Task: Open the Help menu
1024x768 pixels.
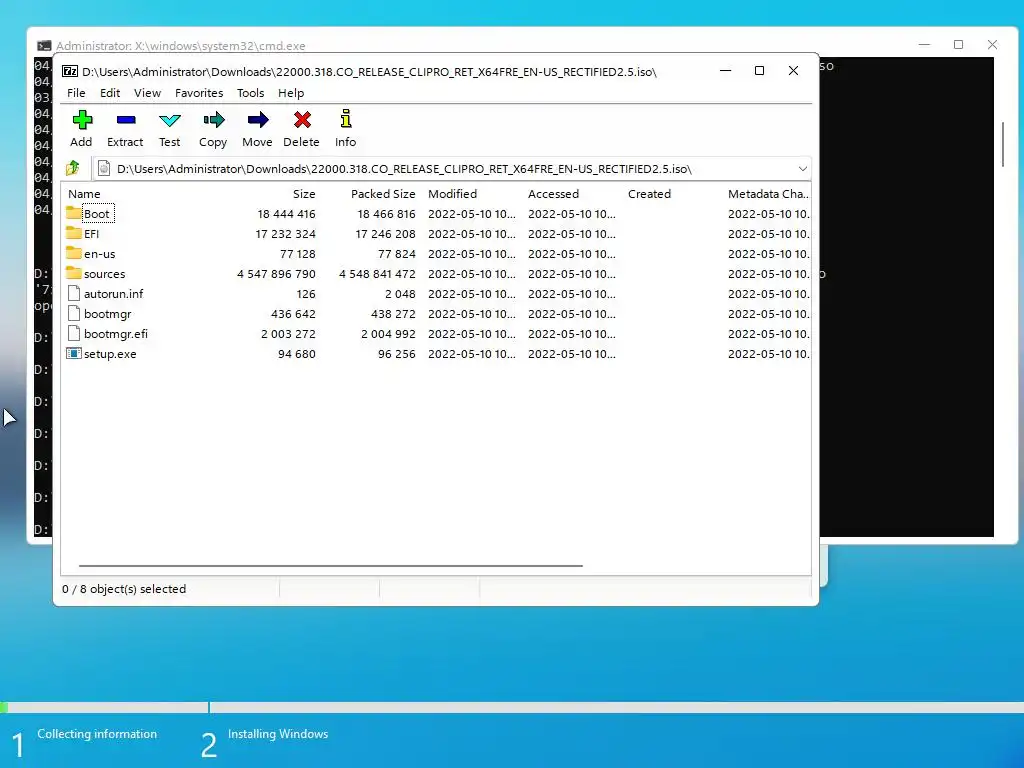Action: (291, 93)
